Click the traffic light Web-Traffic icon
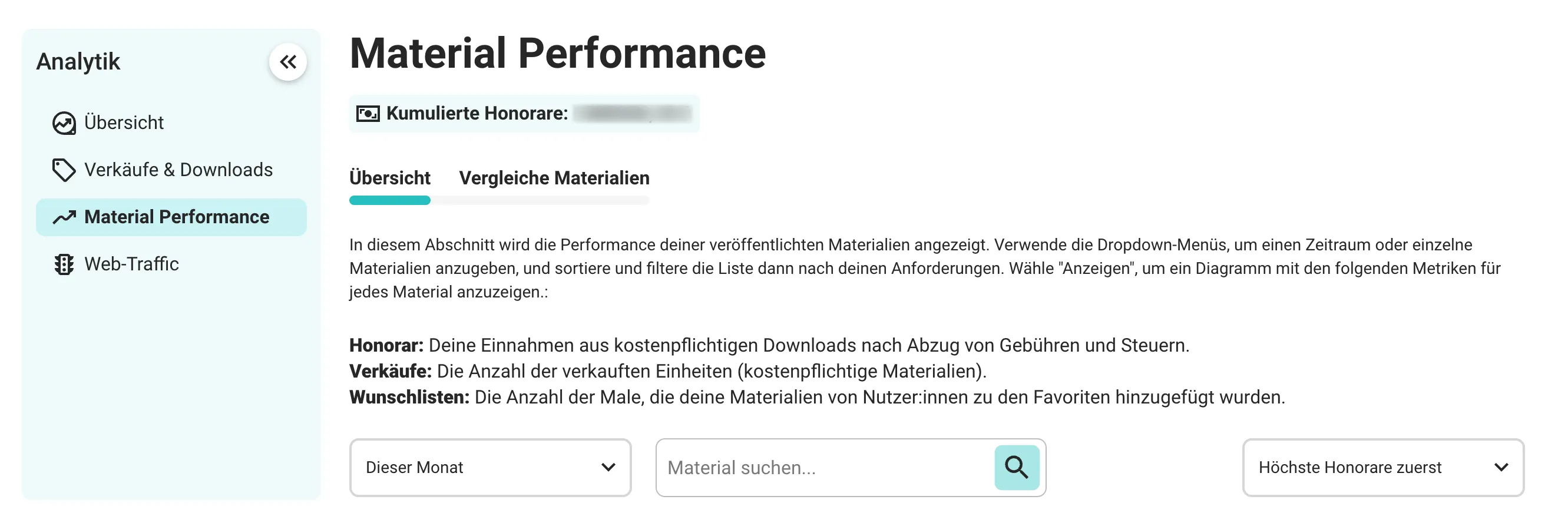The width and height of the screenshot is (1568, 526). coord(64,264)
